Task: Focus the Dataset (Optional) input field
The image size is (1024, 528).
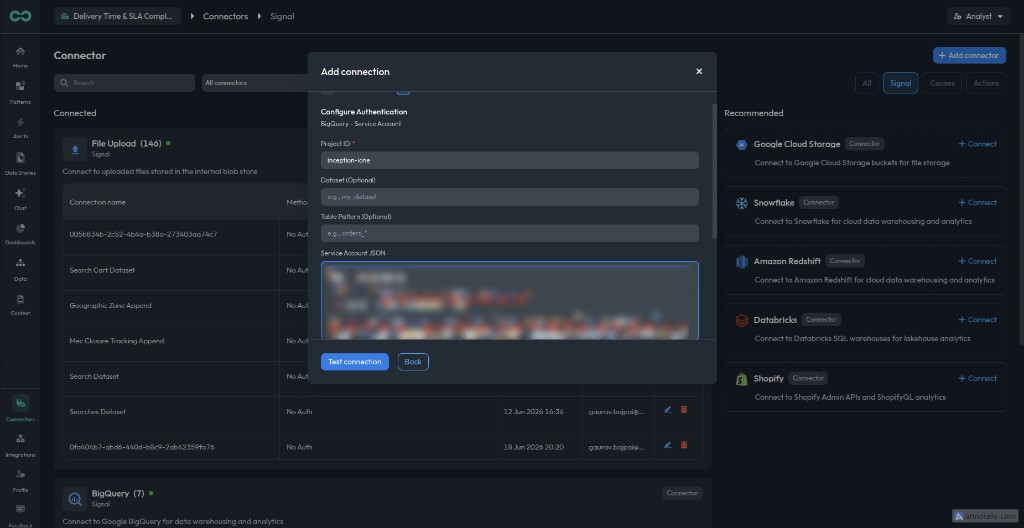Action: 509,197
